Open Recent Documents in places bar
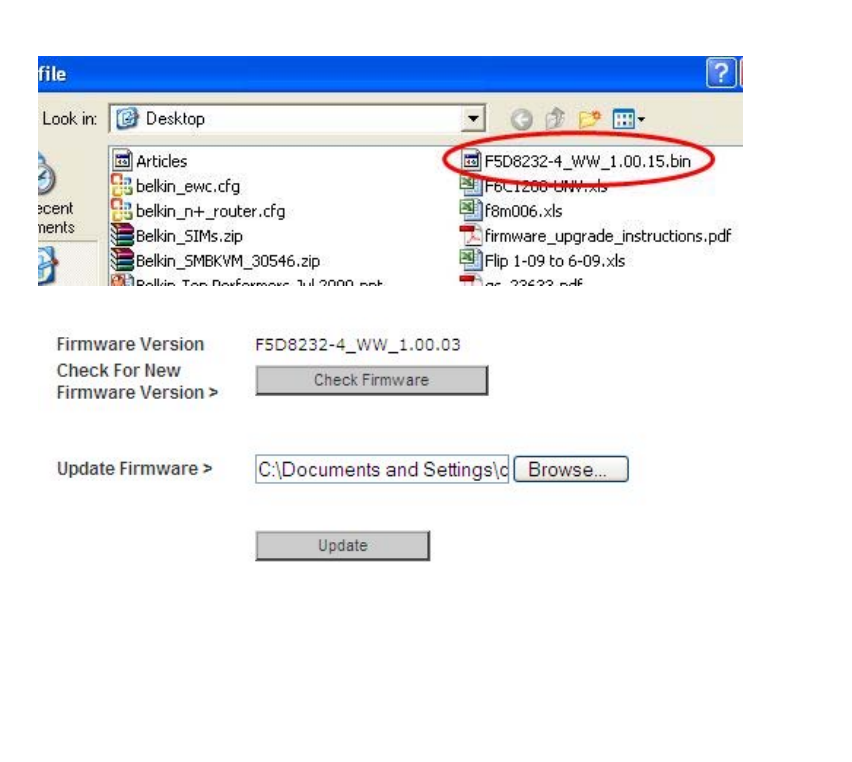 pyautogui.click(x=54, y=196)
